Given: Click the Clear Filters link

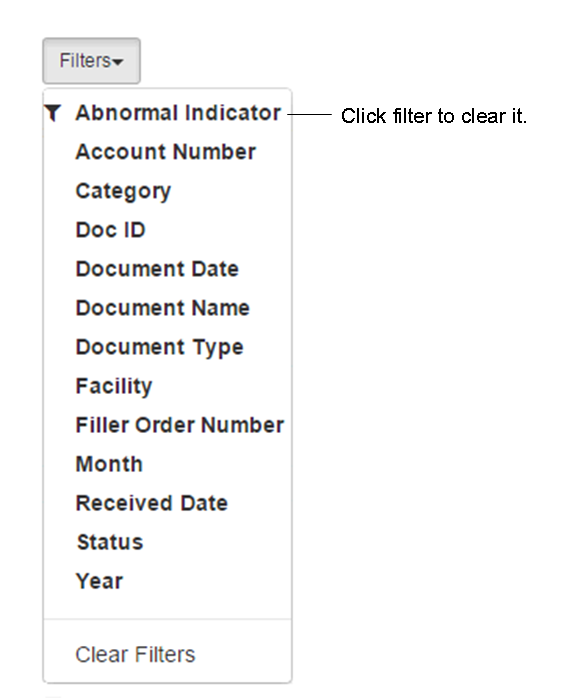Looking at the screenshot, I should pos(135,655).
